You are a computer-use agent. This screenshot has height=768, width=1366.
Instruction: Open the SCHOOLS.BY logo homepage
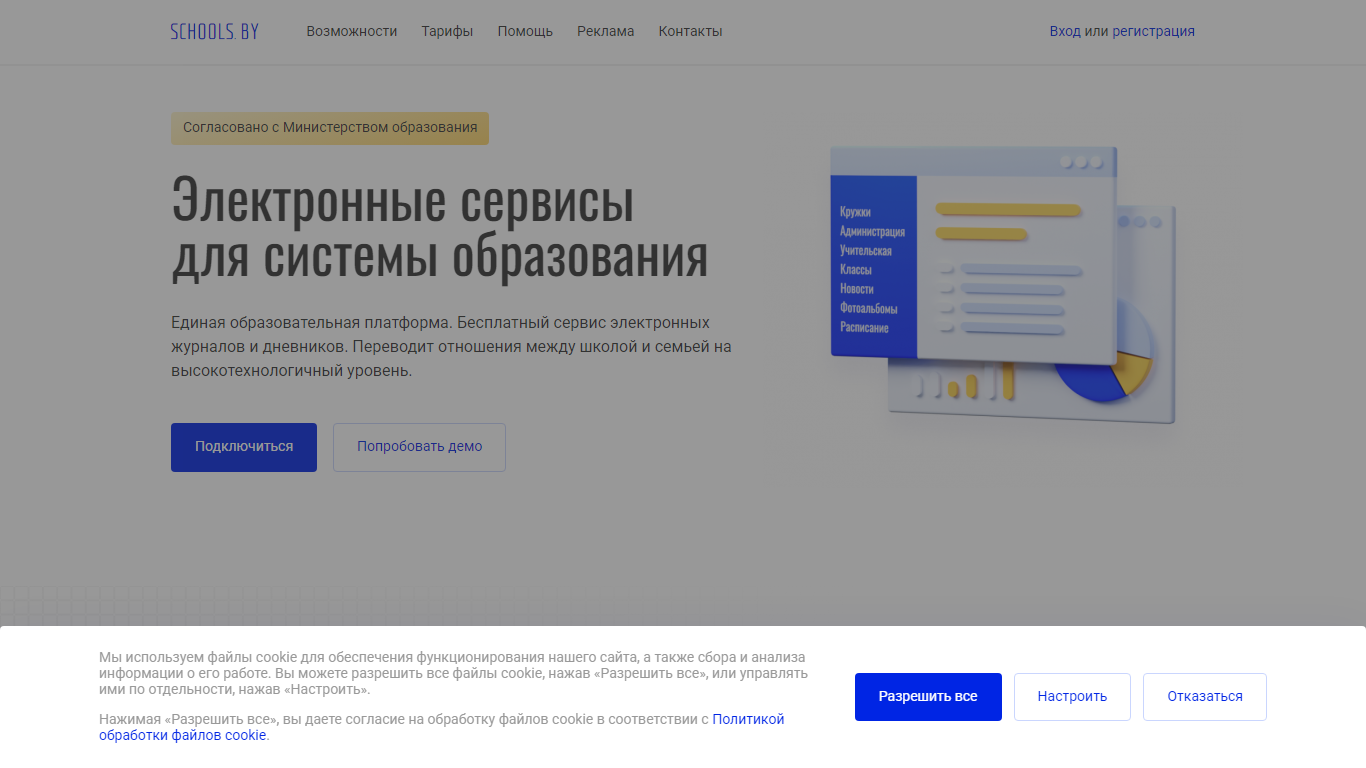(214, 31)
